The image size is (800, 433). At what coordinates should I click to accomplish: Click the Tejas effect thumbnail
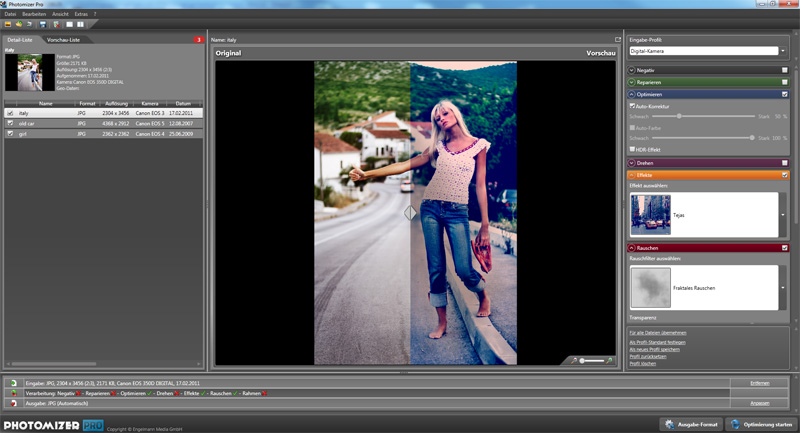point(651,215)
